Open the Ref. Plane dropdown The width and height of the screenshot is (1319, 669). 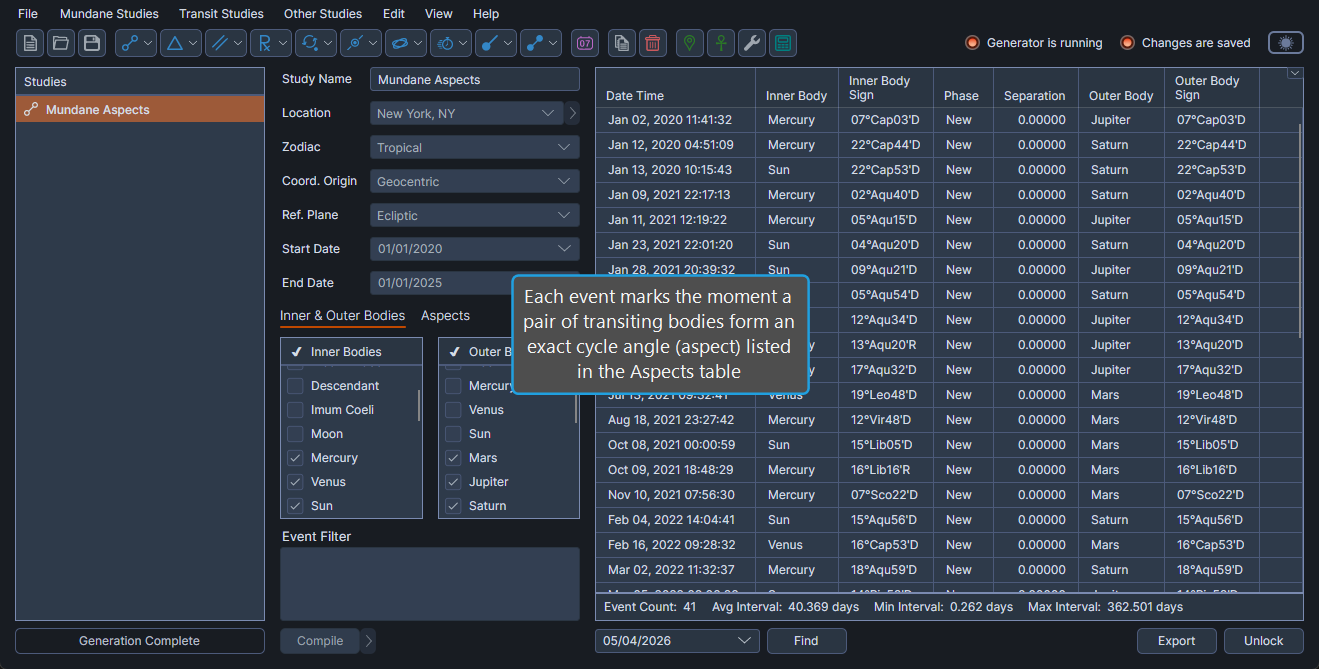(475, 215)
